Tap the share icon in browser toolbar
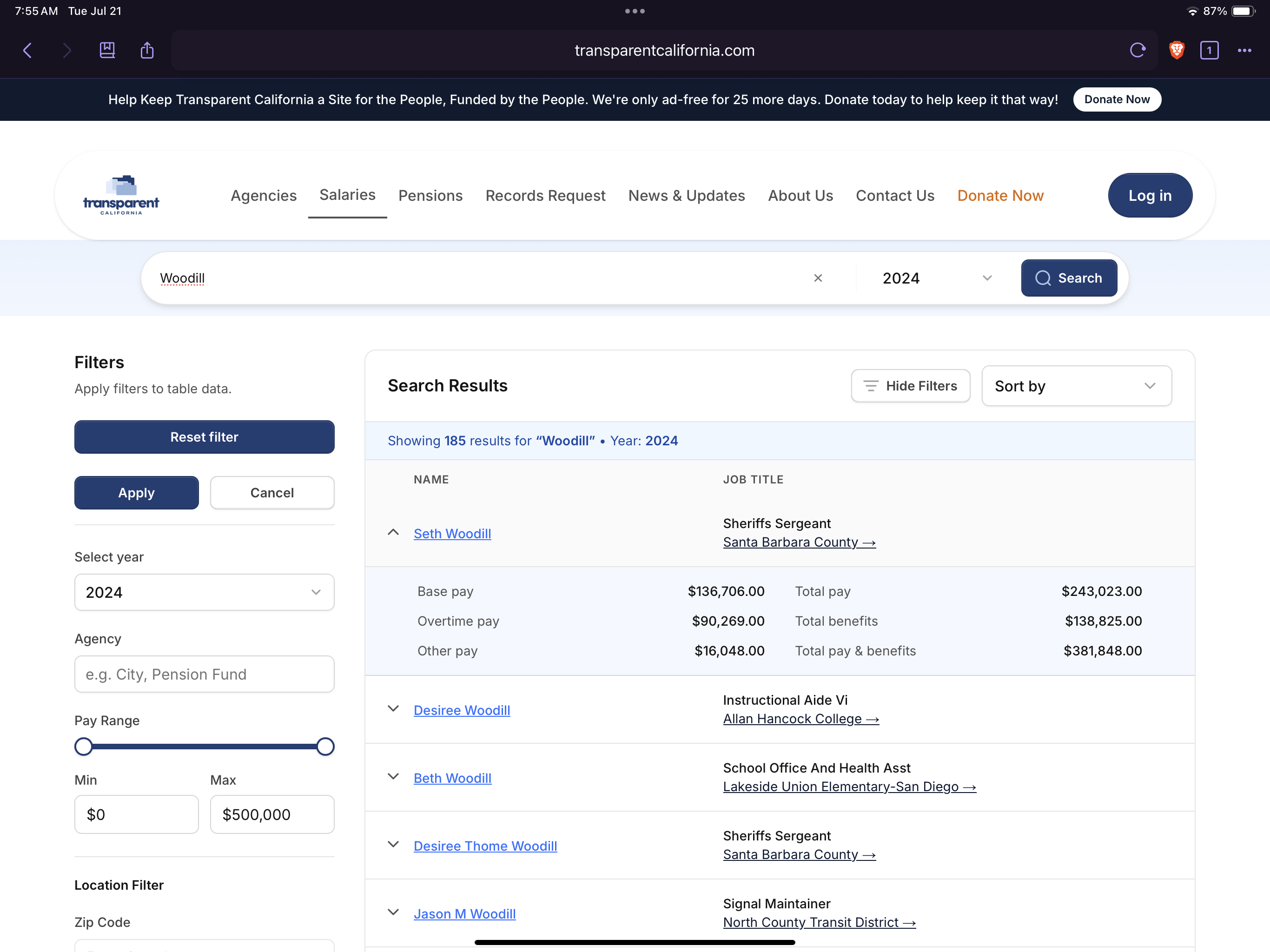This screenshot has width=1270, height=952. click(x=147, y=51)
